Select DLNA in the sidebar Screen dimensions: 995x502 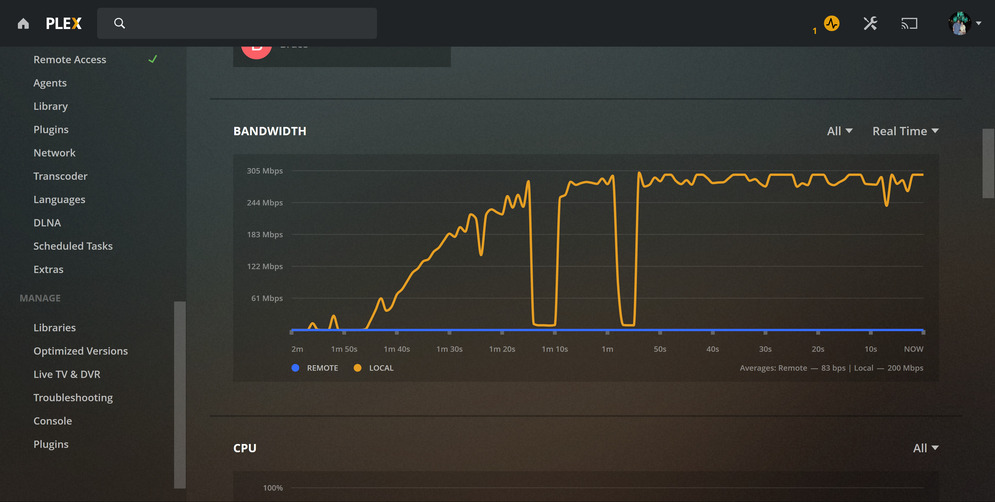coord(47,223)
